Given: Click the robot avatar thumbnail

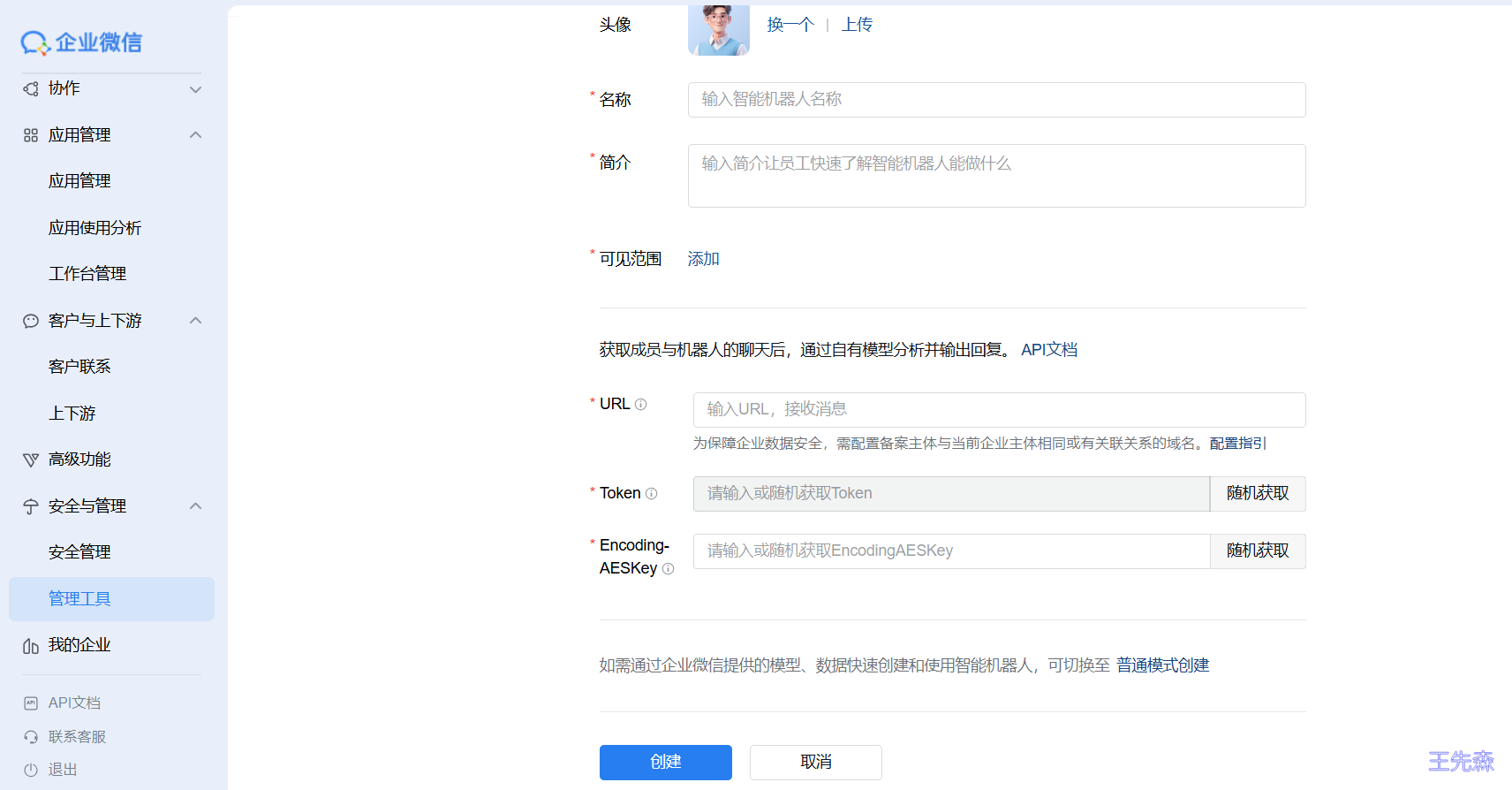Looking at the screenshot, I should pos(718,28).
